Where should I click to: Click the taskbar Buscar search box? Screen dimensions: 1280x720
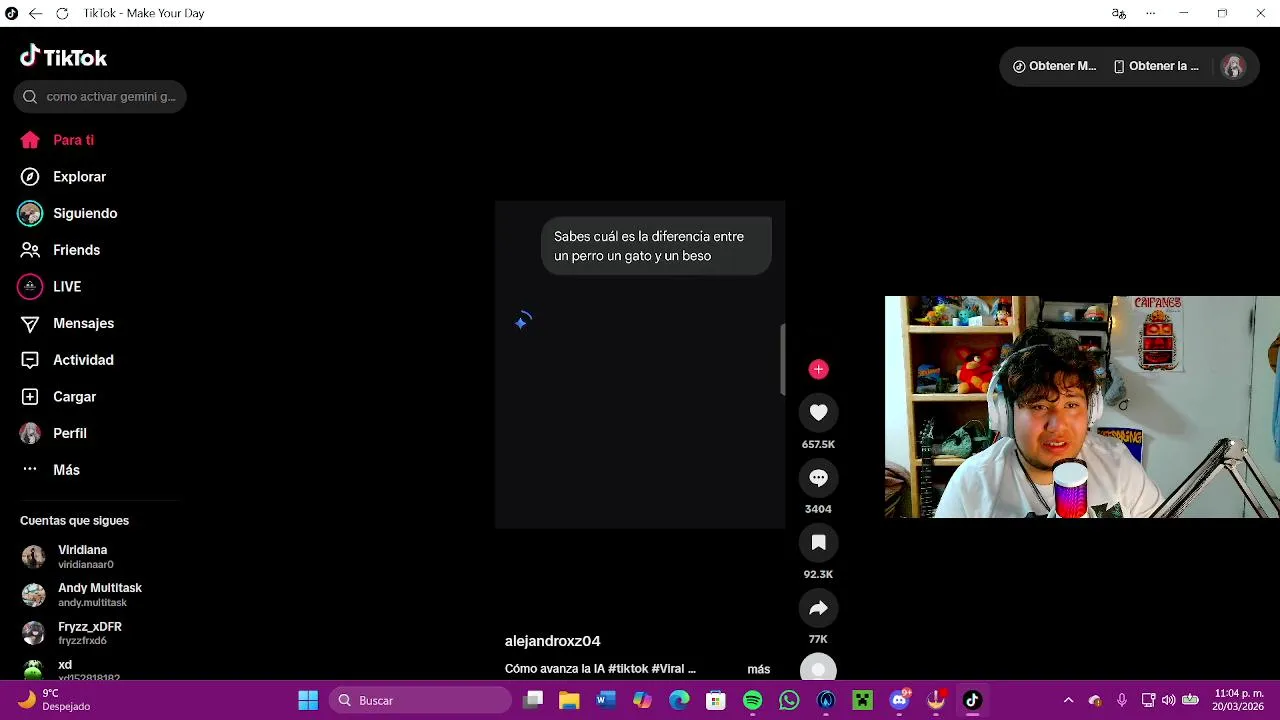pyautogui.click(x=421, y=700)
